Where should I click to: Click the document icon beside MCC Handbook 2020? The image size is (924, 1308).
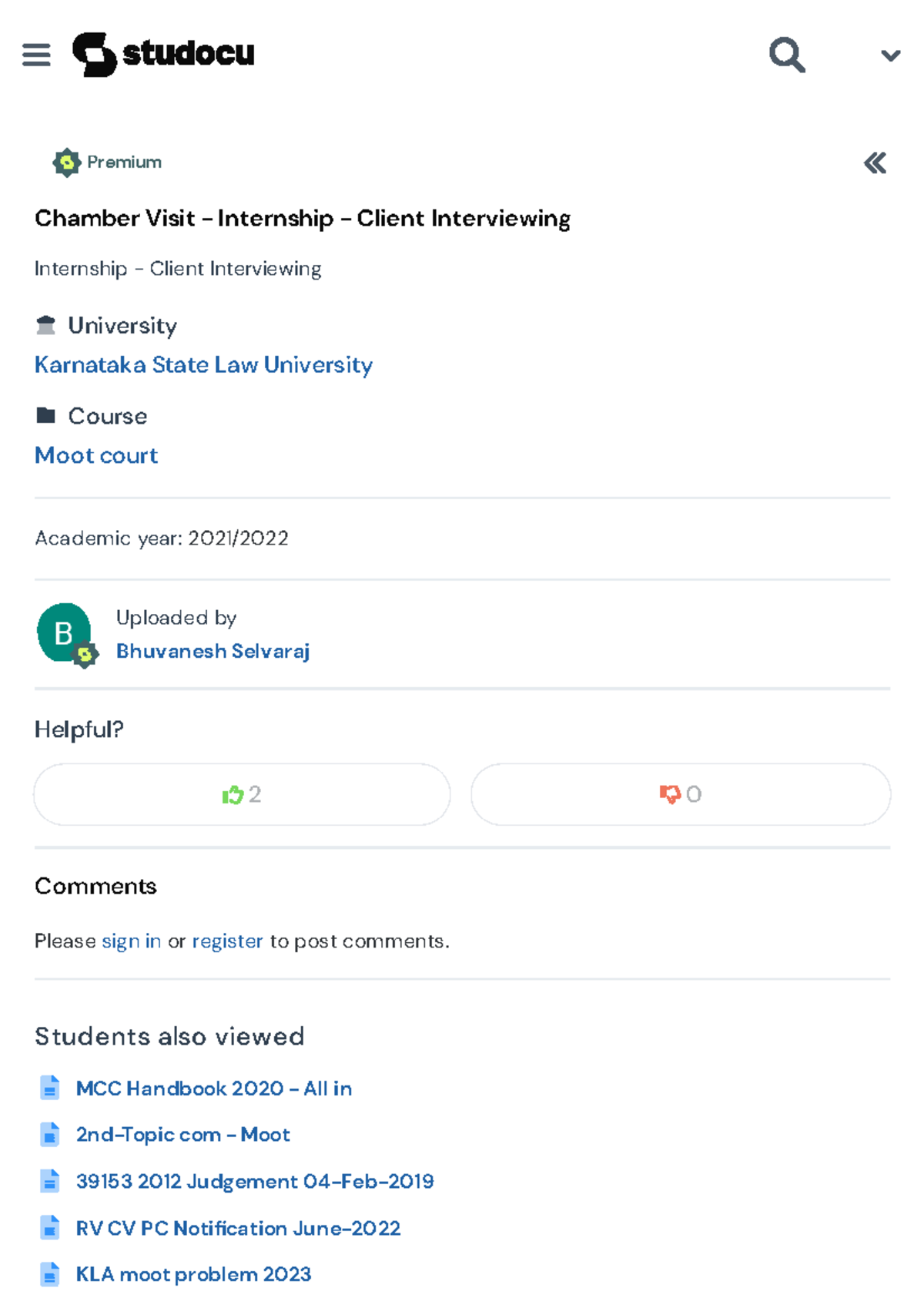(x=50, y=1088)
